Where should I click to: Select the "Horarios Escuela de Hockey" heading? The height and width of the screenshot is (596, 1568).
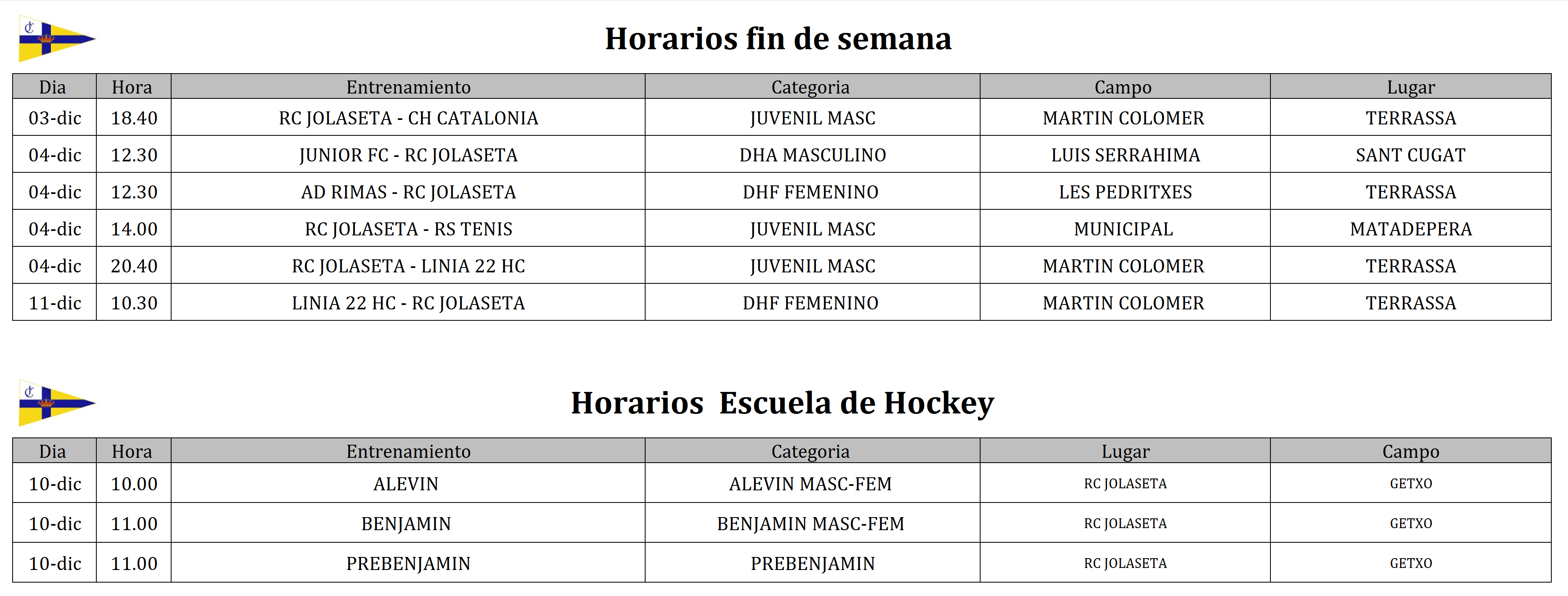[782, 403]
